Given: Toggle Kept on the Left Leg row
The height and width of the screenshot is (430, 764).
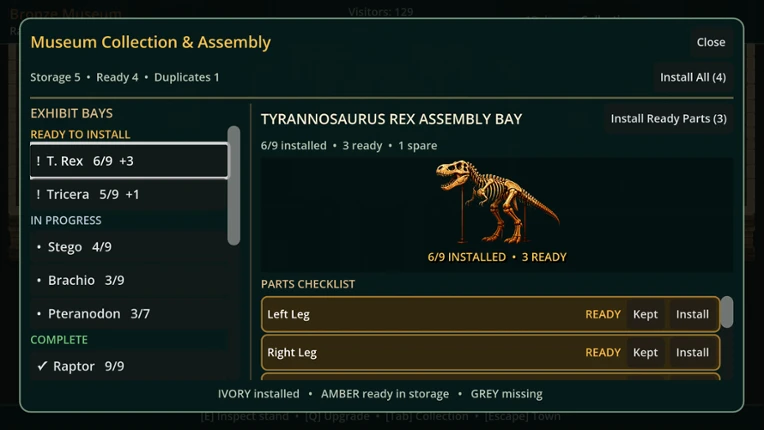Looking at the screenshot, I should 645,315.
